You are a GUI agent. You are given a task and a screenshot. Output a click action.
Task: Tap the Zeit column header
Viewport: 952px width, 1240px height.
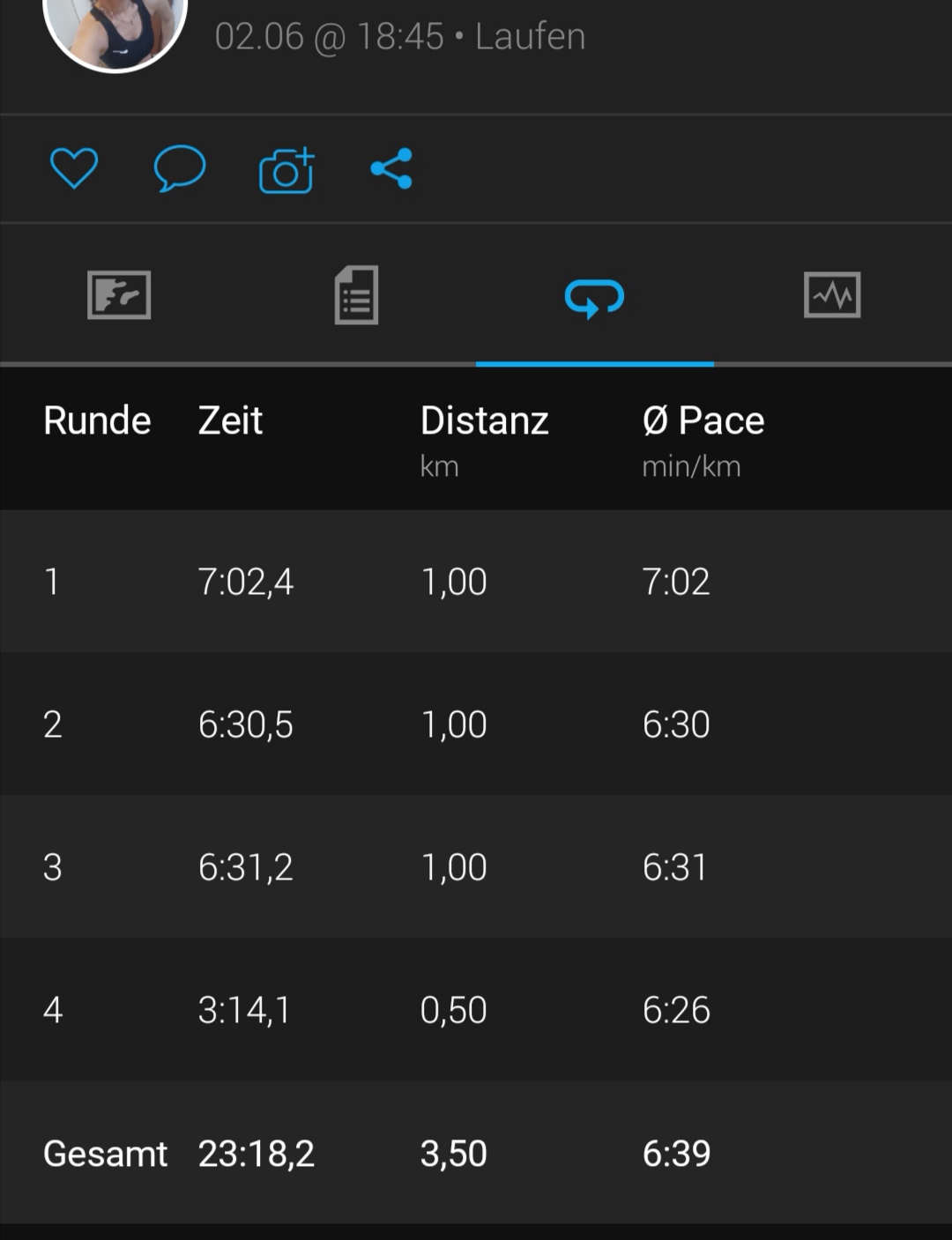coord(230,420)
